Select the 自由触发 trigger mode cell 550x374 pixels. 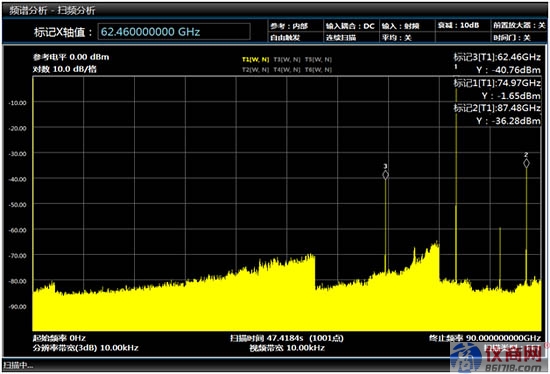pos(295,38)
